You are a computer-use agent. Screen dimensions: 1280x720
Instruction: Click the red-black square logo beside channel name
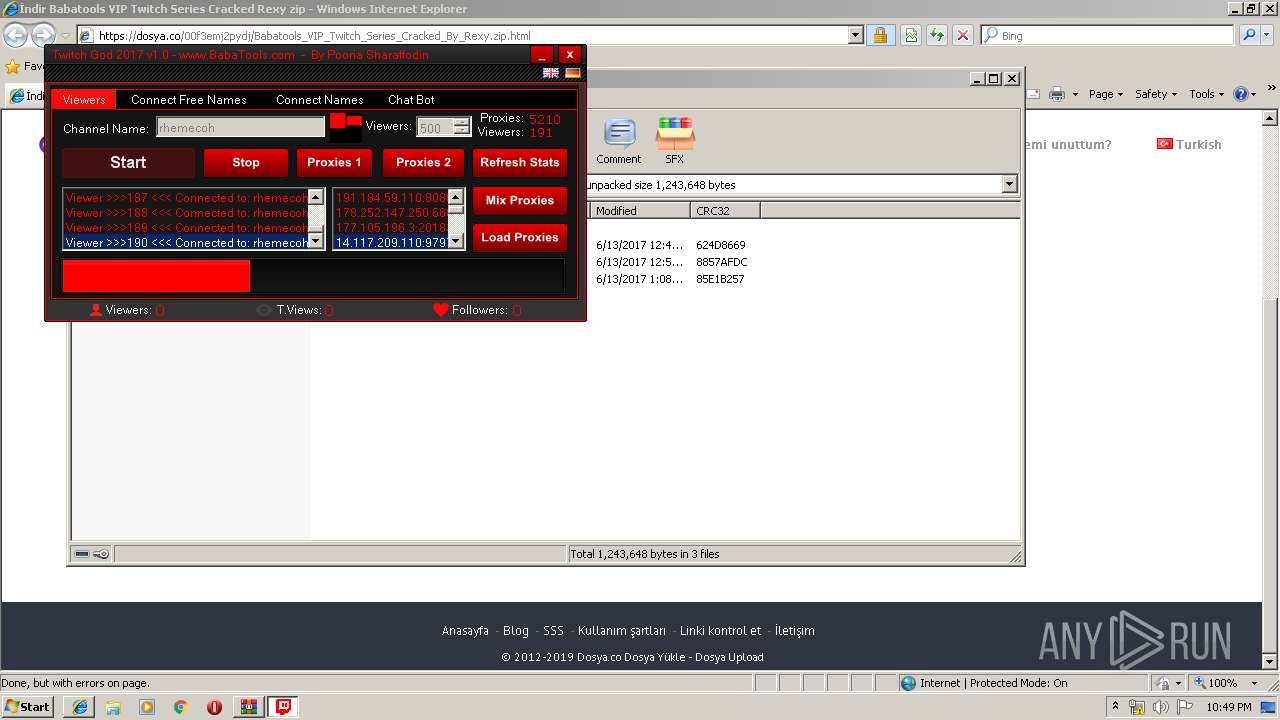[x=346, y=127]
